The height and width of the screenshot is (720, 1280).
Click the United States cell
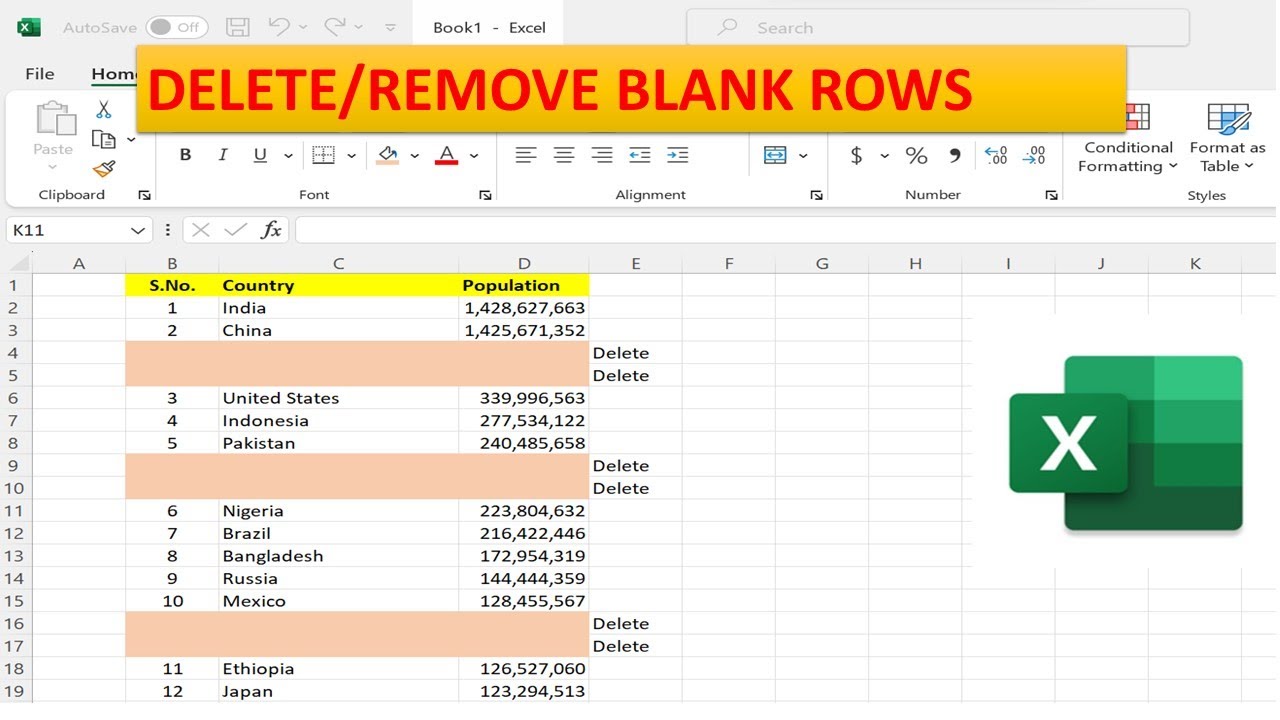click(339, 398)
